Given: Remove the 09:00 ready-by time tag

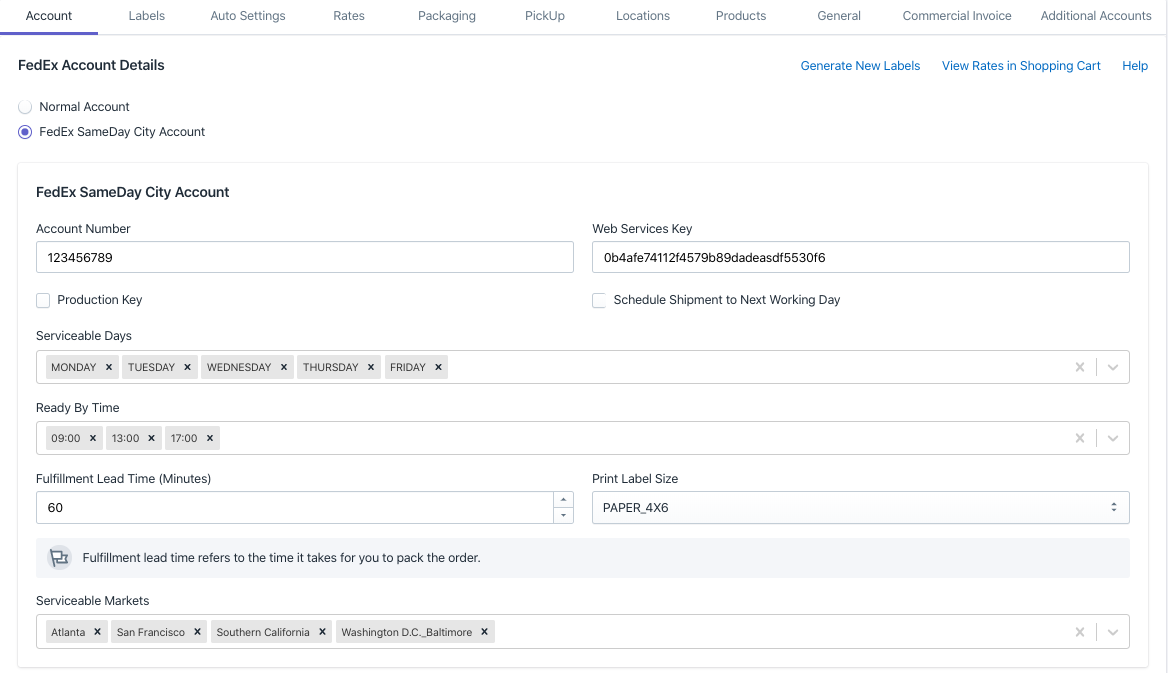Looking at the screenshot, I should (93, 438).
